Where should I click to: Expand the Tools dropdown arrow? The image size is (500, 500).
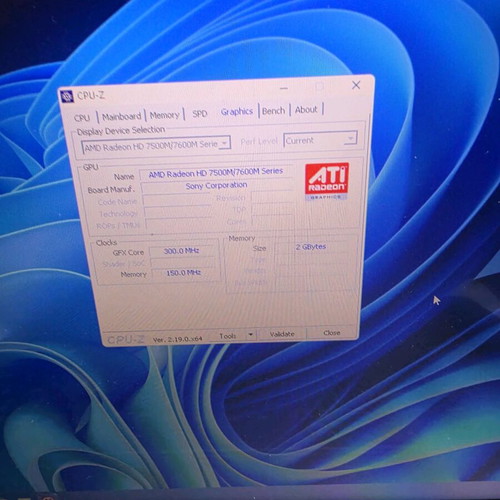click(251, 334)
